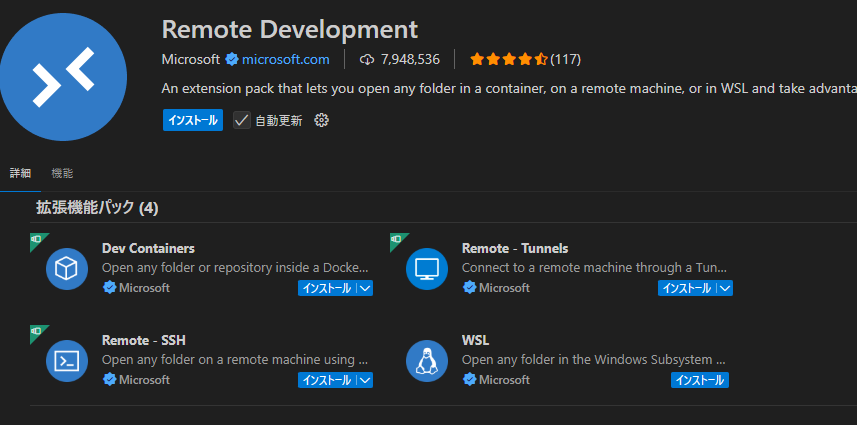Click the Remote - Tunnels description text
The width and height of the screenshot is (857, 425).
coord(594,268)
